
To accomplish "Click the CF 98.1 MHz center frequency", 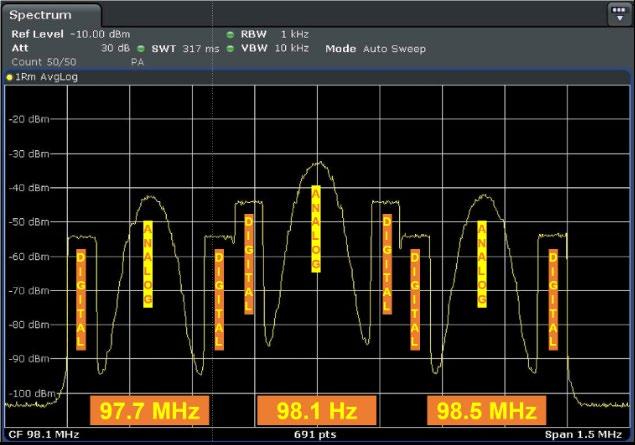I will pos(44,435).
